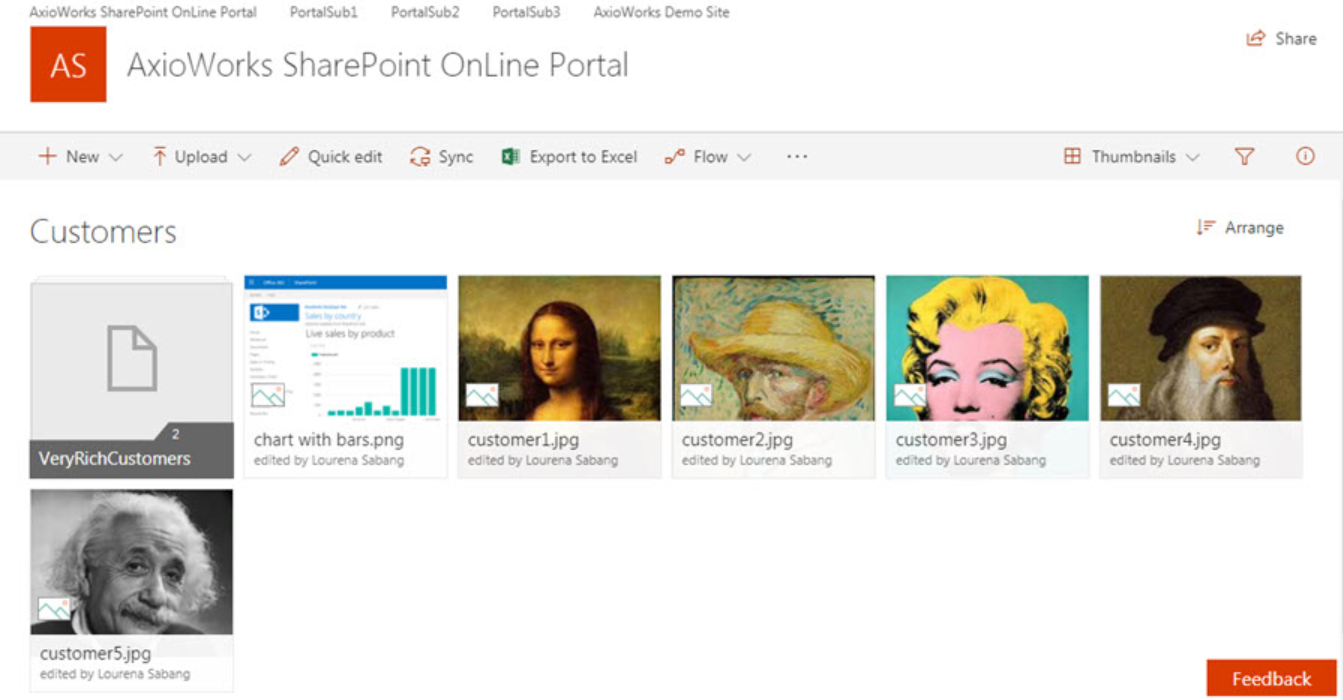
Task: Click the plus icon beside New
Action: (x=47, y=156)
